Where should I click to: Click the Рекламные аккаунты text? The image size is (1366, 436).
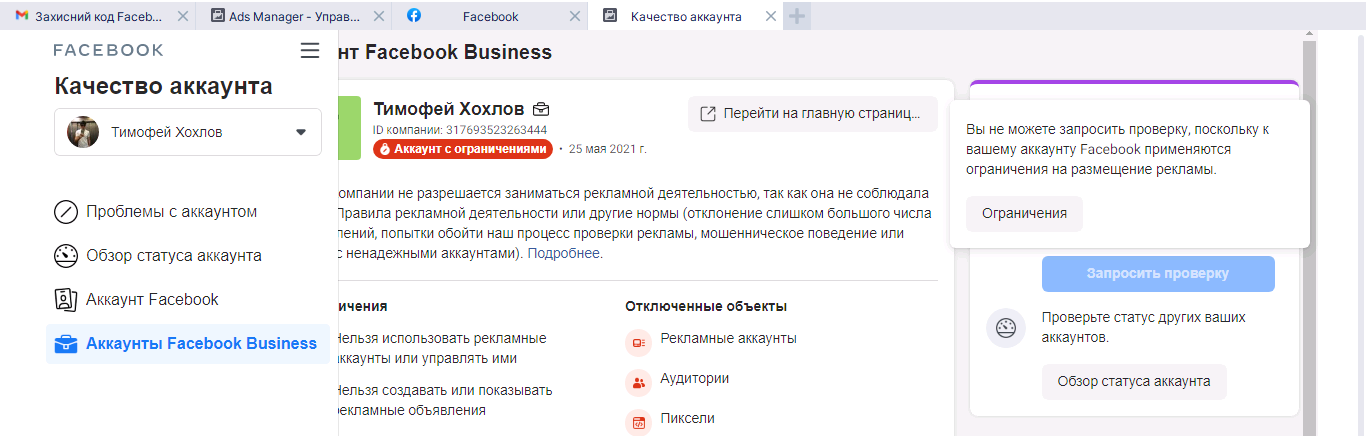tap(728, 338)
